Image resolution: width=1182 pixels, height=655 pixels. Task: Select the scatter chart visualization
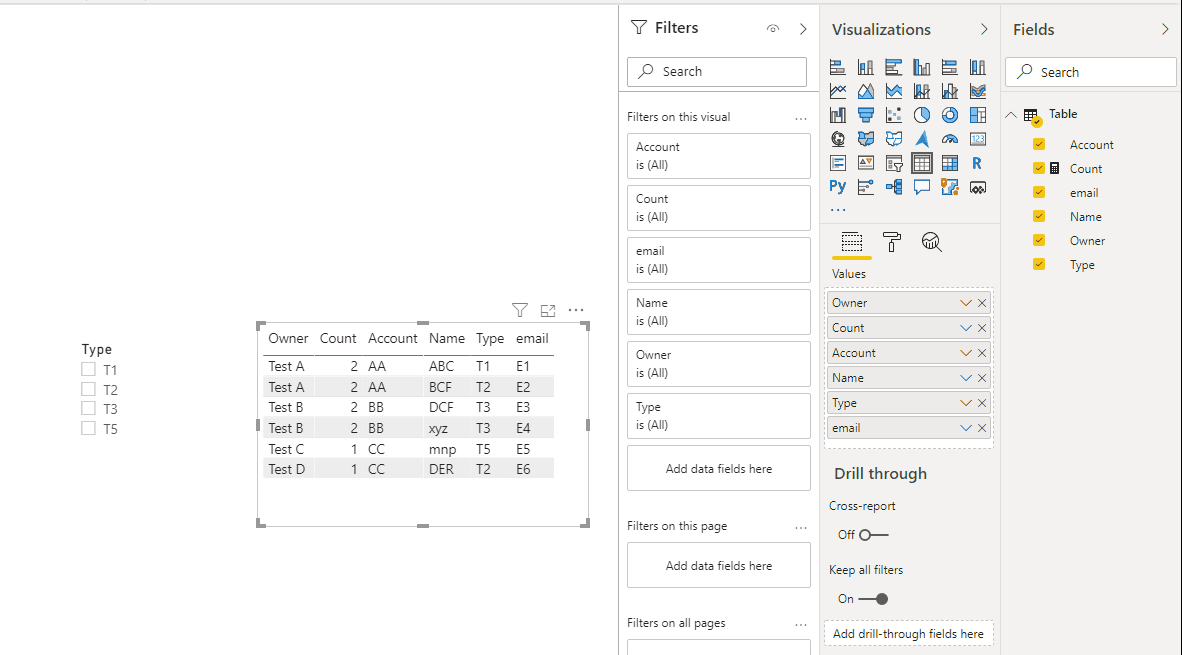893,115
